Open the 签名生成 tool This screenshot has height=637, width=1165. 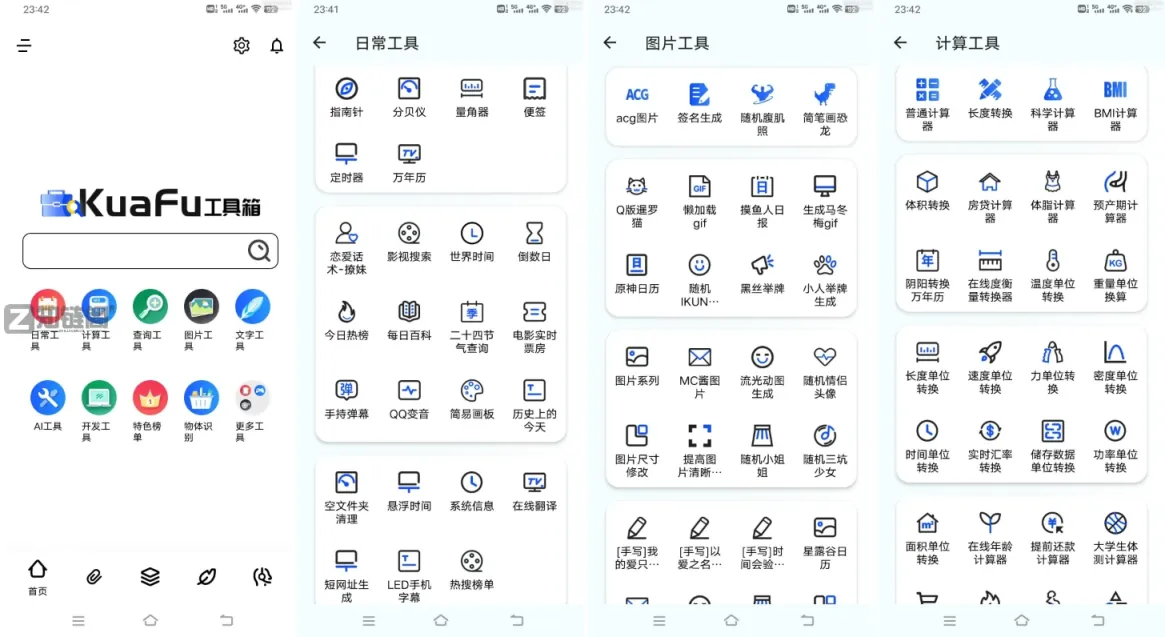click(x=699, y=104)
